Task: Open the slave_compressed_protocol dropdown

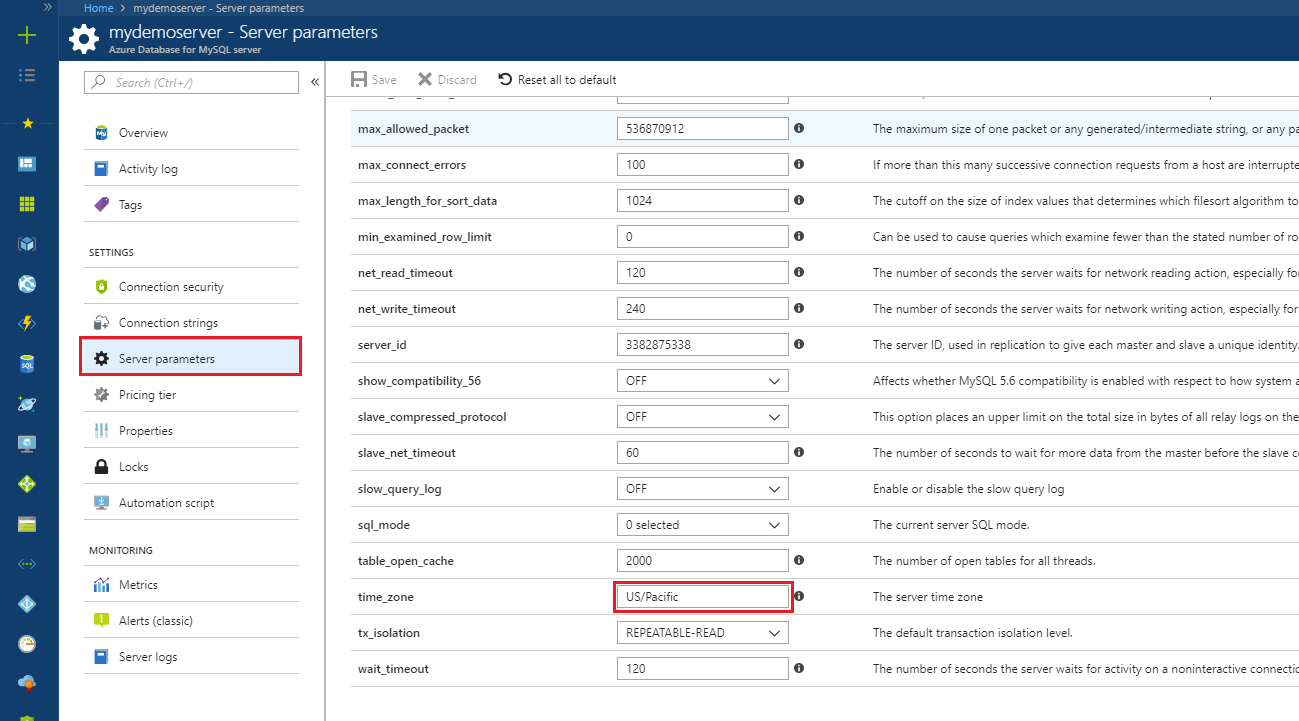Action: tap(703, 417)
